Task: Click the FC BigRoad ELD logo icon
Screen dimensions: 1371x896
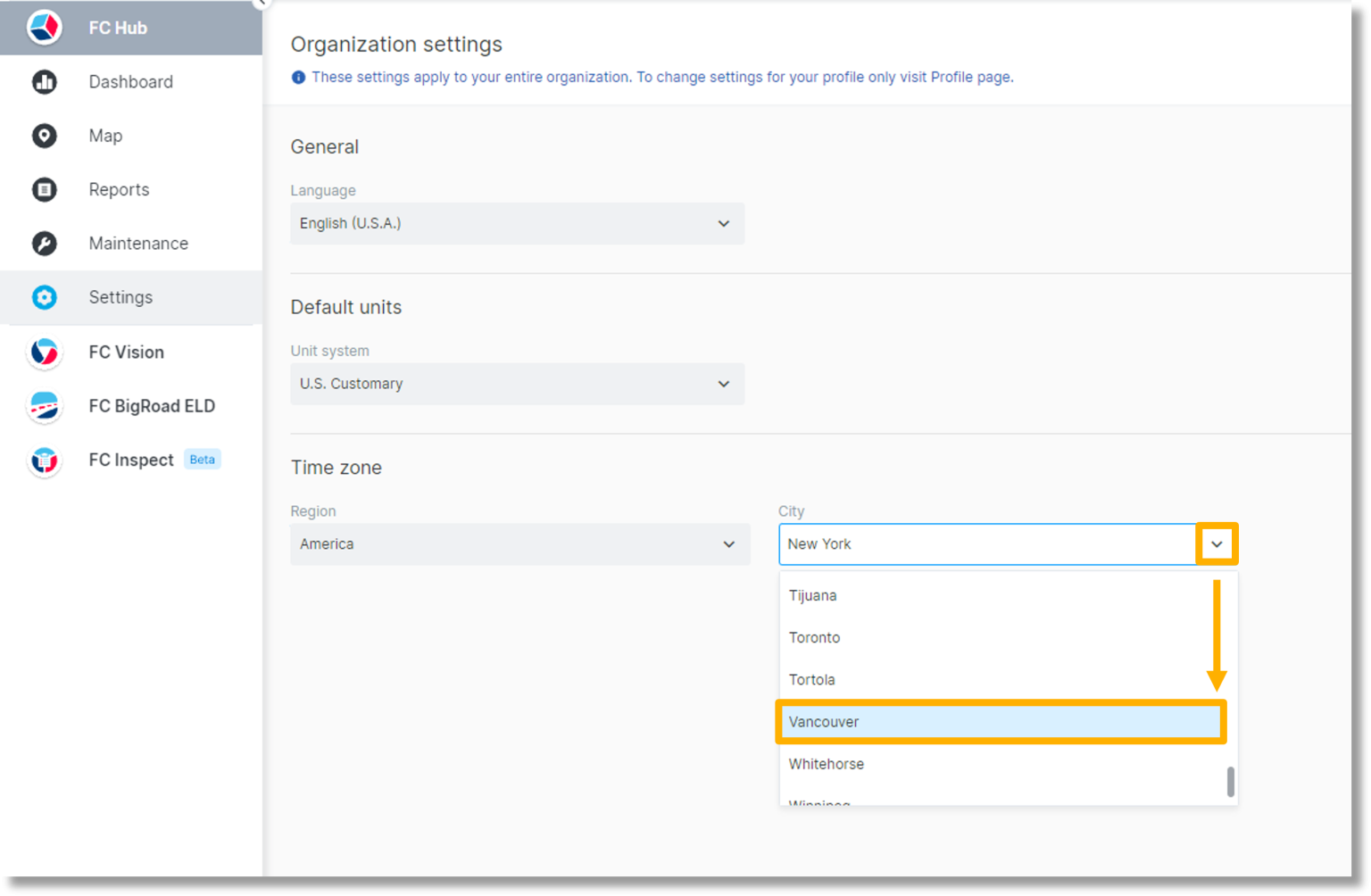Action: 44,406
